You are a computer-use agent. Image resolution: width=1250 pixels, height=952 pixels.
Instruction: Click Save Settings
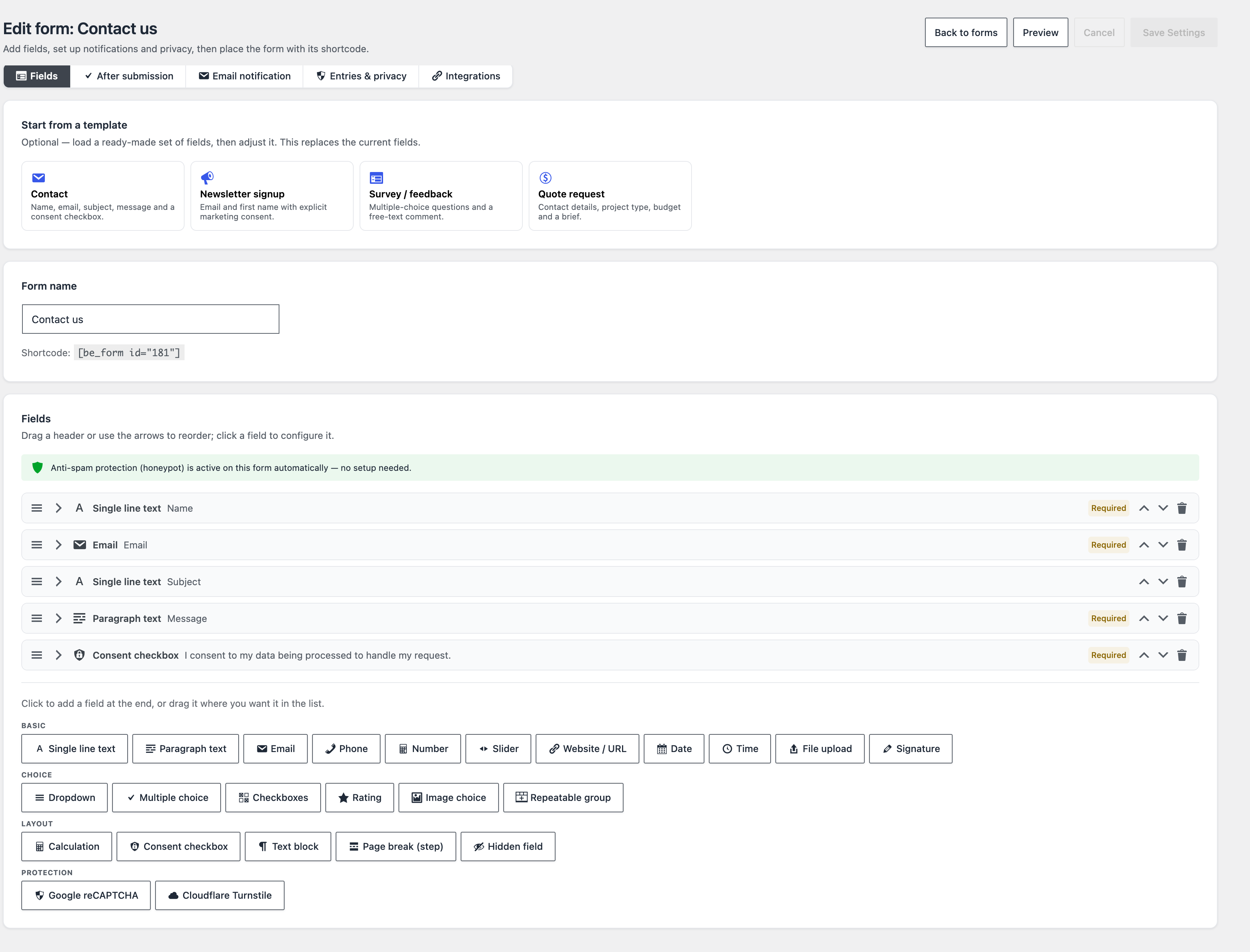pyautogui.click(x=1174, y=33)
